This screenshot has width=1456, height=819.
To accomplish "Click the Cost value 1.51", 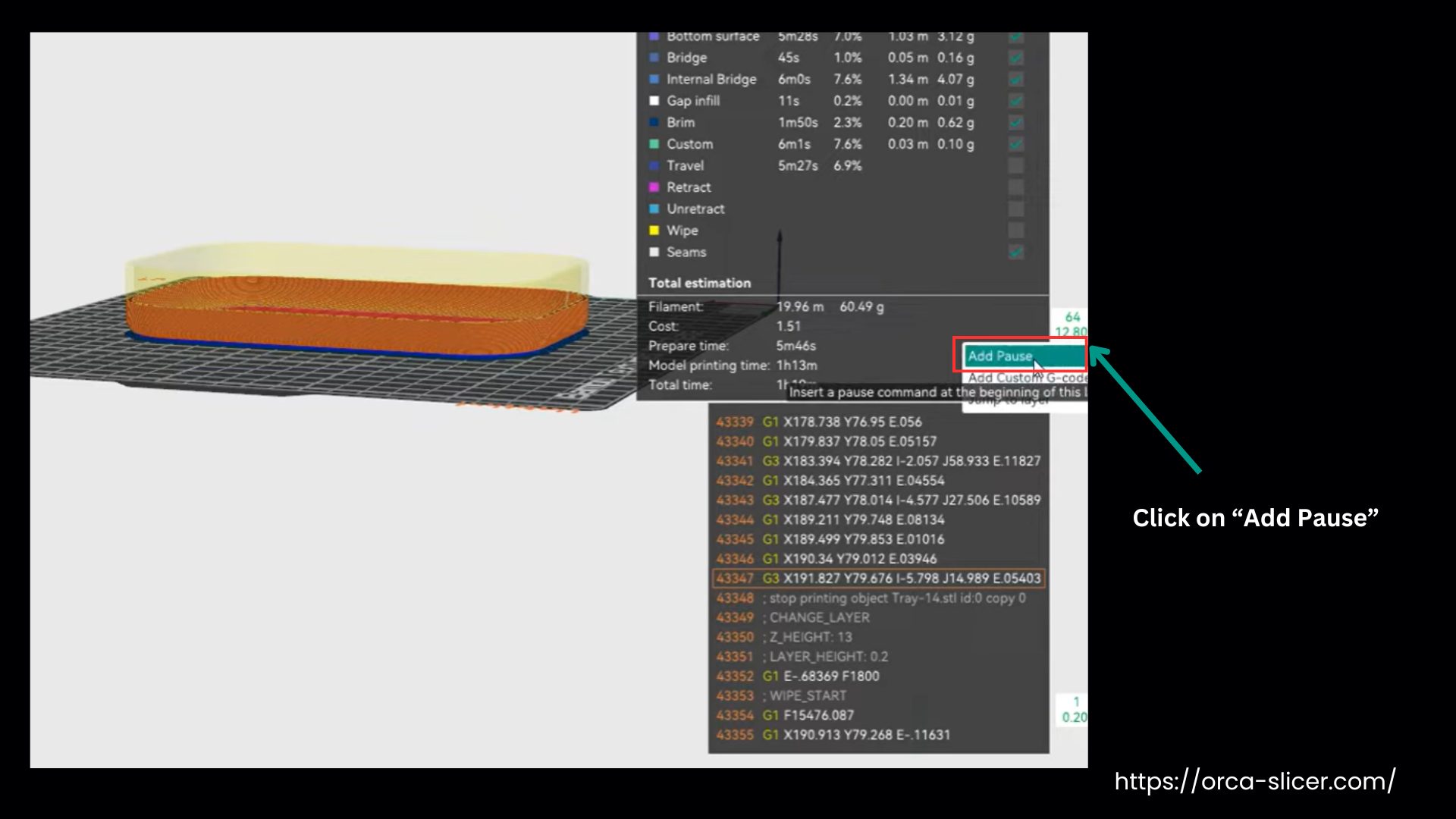I will (788, 326).
